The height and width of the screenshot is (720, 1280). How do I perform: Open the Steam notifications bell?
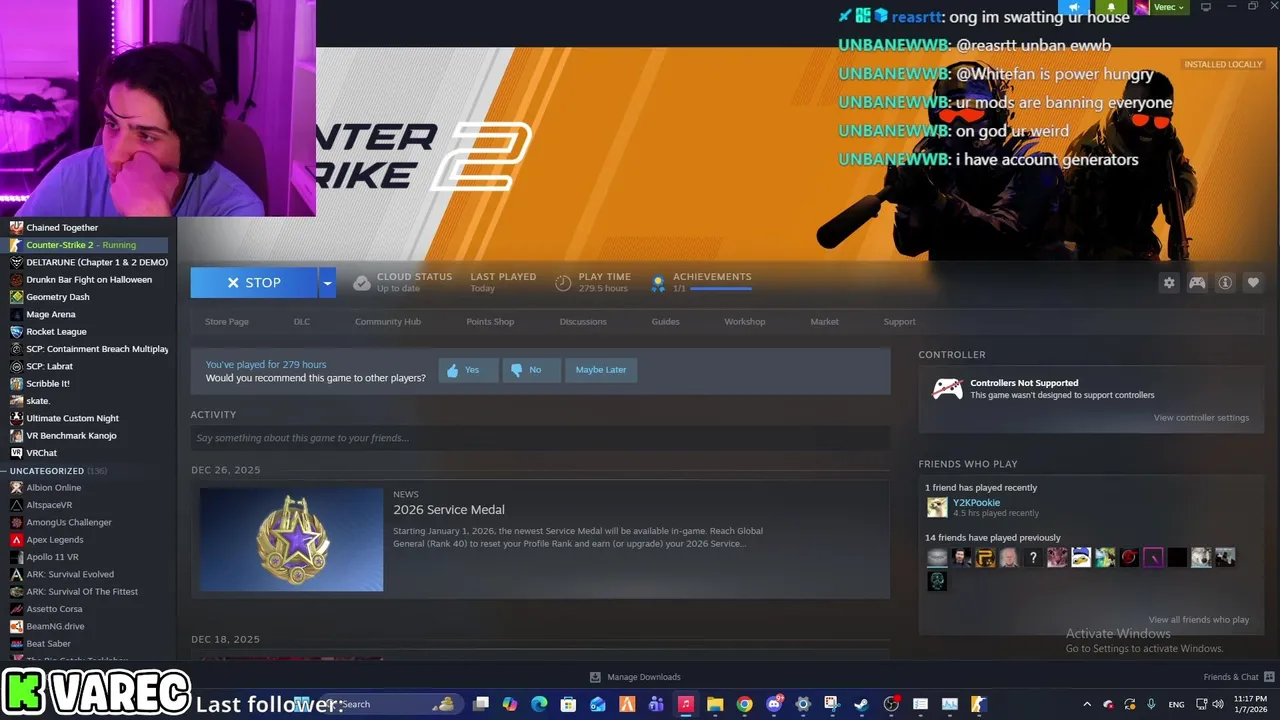1110,7
